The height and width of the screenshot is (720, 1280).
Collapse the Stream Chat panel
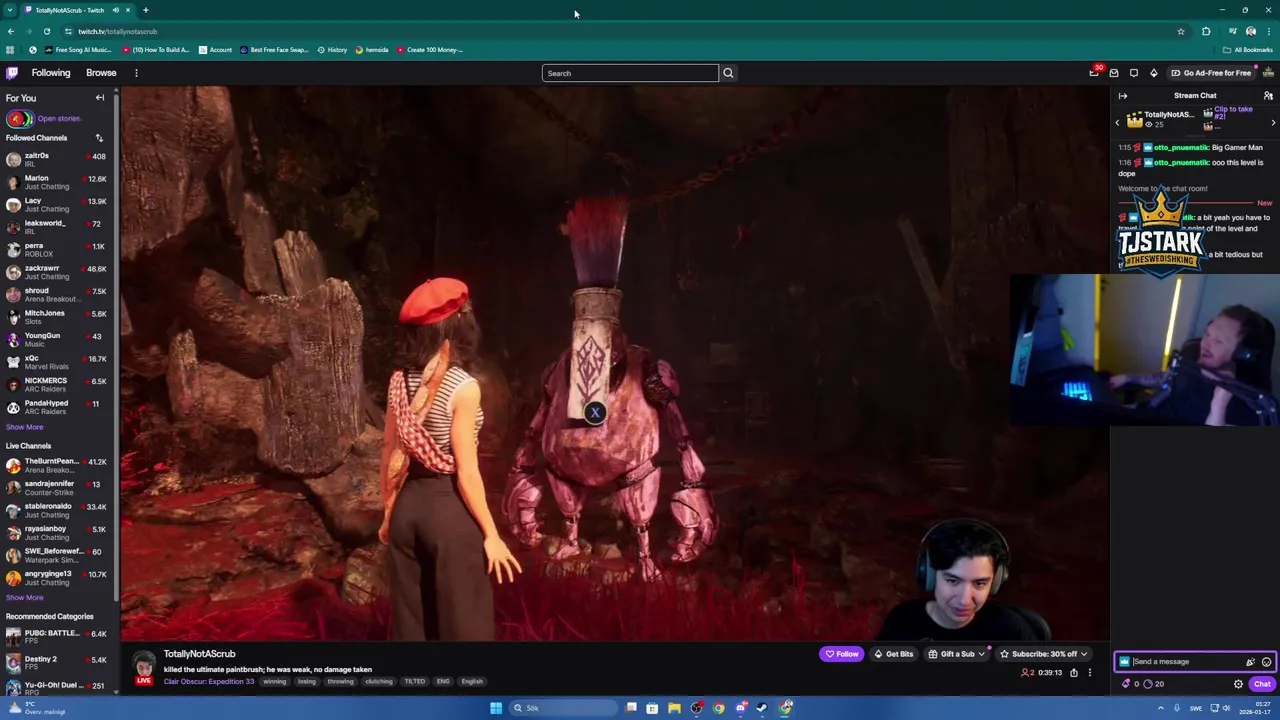(x=1123, y=96)
